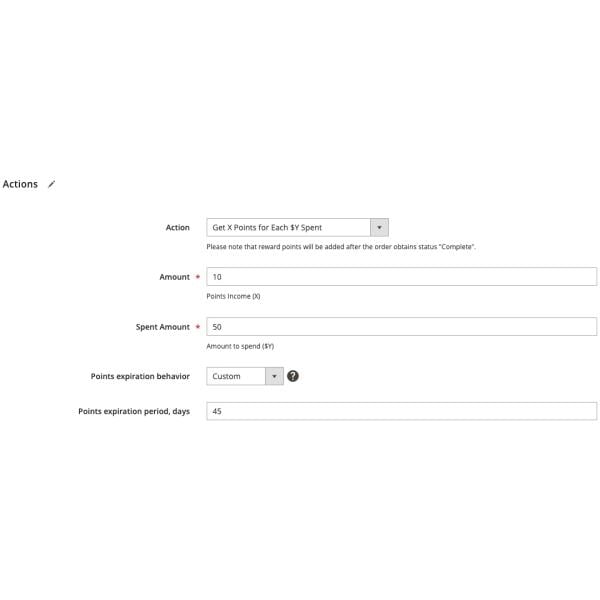
Task: Click the reward points 'Complete' status note
Action: coord(341,247)
